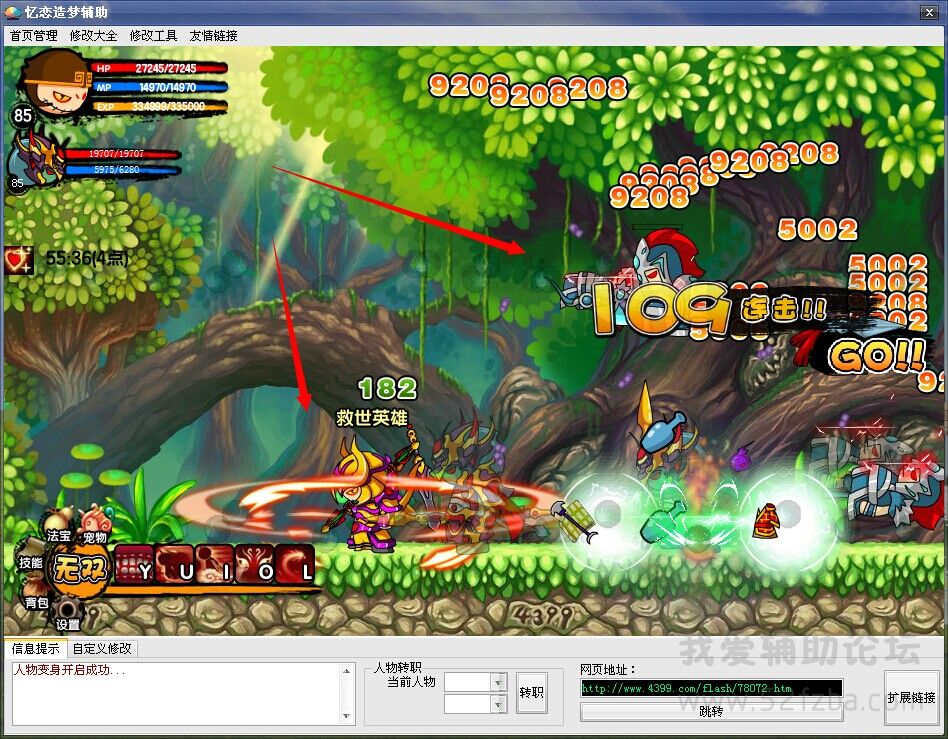Click the message box scroll-up arrow
The width and height of the screenshot is (948, 739).
pos(346,671)
